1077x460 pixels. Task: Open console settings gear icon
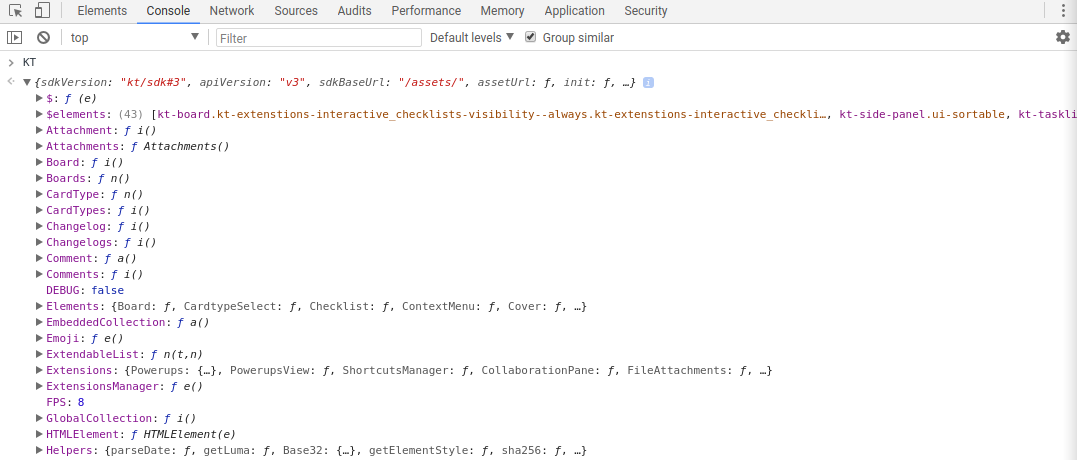coord(1063,38)
